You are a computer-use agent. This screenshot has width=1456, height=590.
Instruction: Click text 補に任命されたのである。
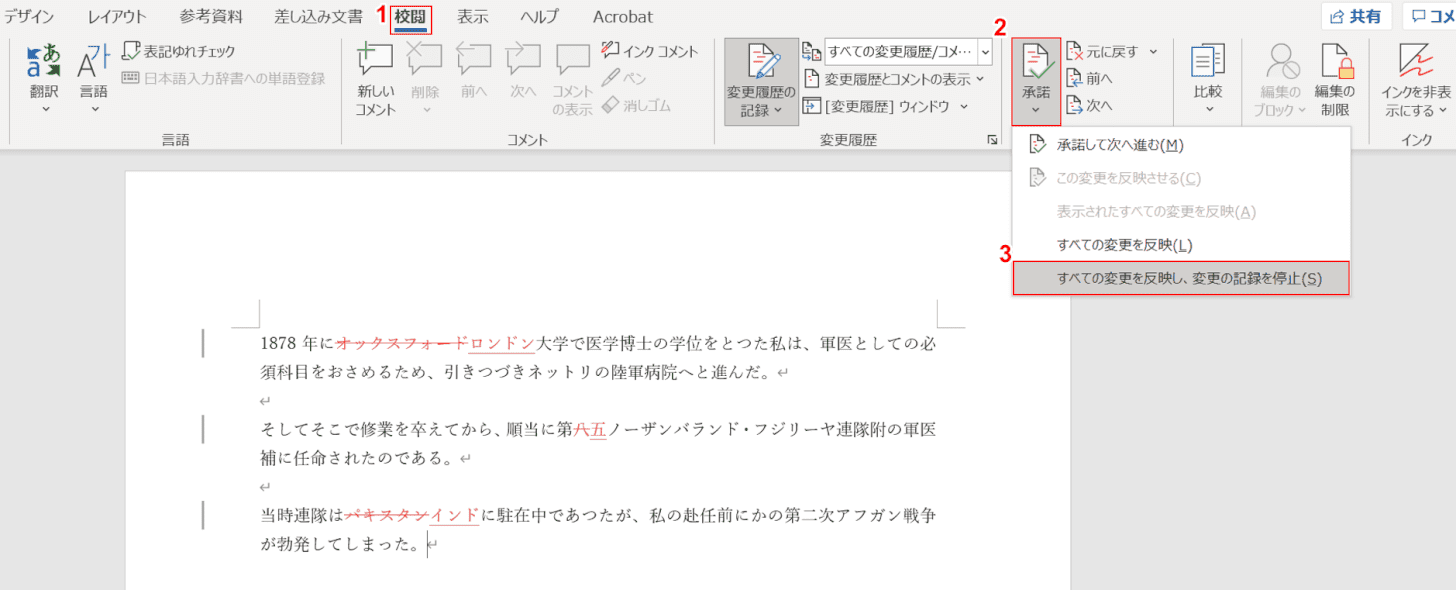click(357, 459)
